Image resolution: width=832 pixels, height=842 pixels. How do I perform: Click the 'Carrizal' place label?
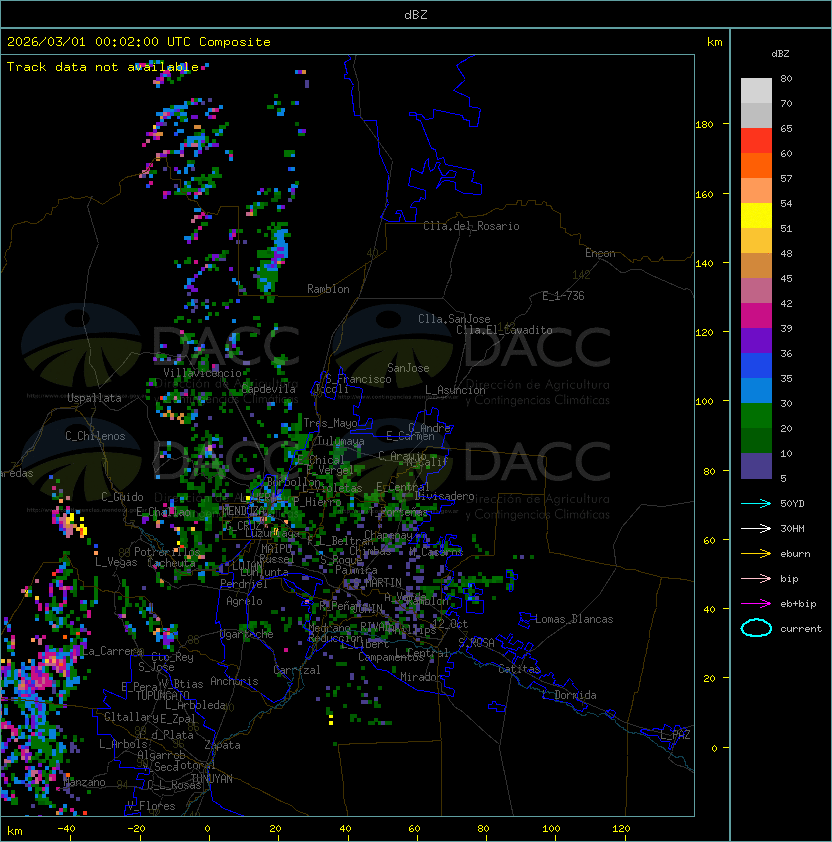click(297, 670)
